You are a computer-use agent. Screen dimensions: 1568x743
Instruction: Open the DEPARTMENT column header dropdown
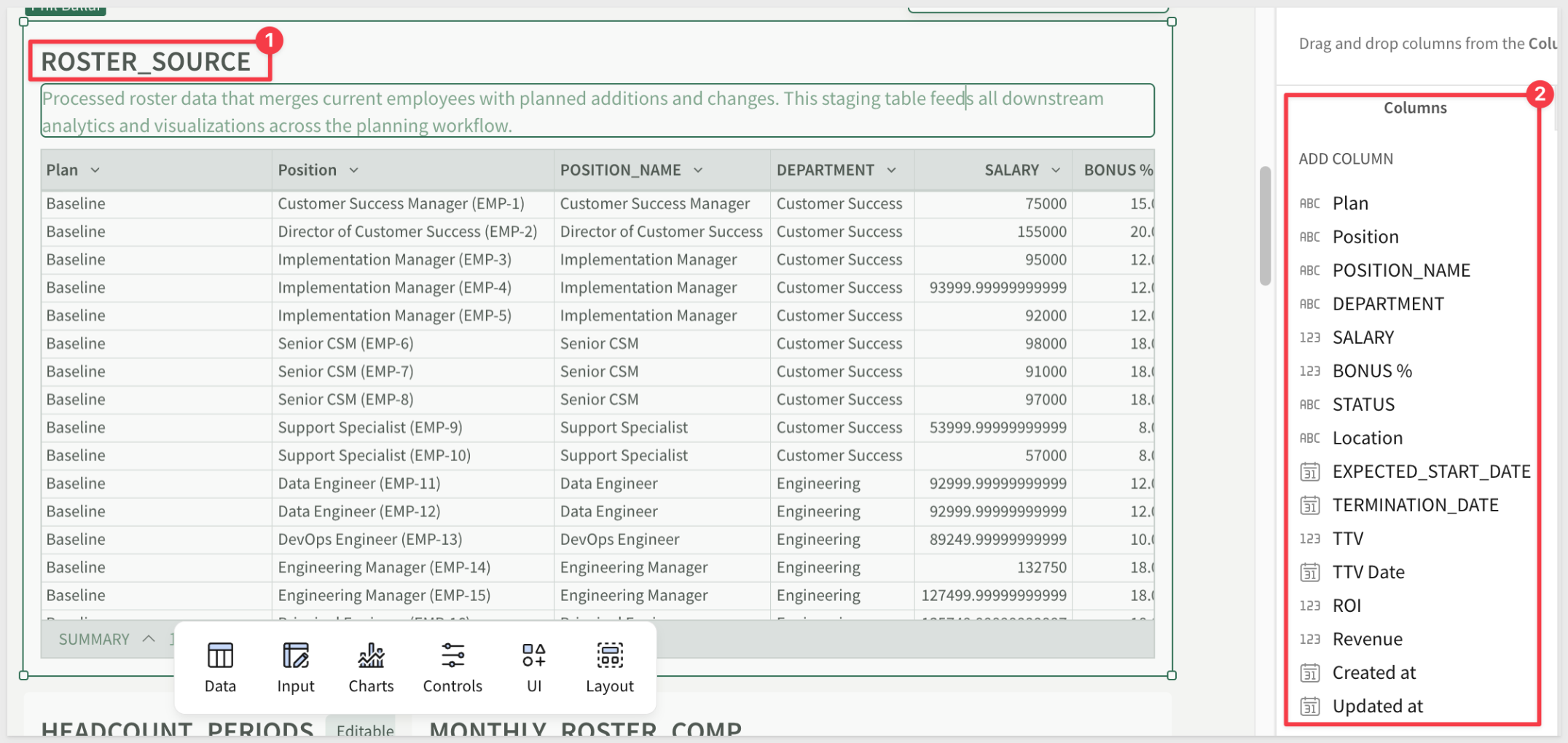tap(891, 170)
